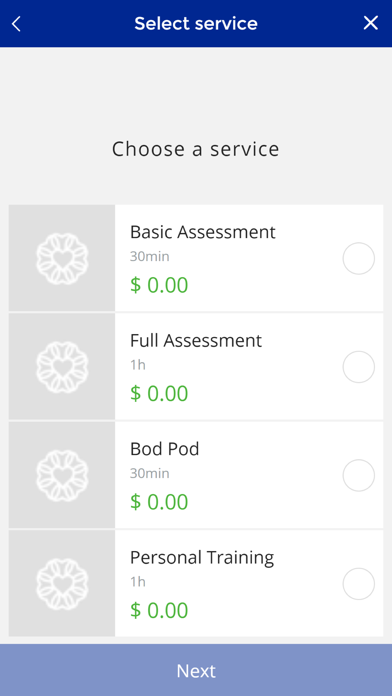Select the Bod Pod radio button

coord(359,475)
